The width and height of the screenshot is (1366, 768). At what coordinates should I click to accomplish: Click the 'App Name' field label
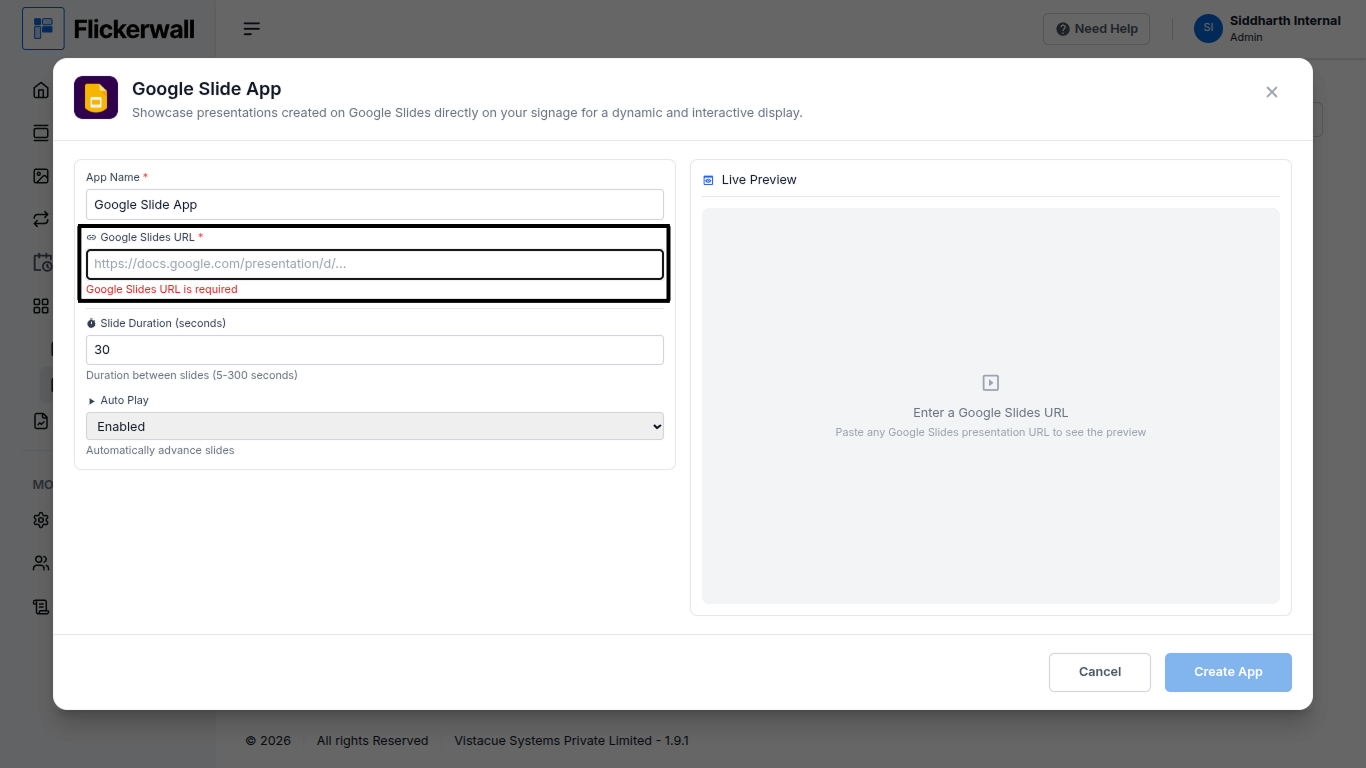pyautogui.click(x=113, y=177)
